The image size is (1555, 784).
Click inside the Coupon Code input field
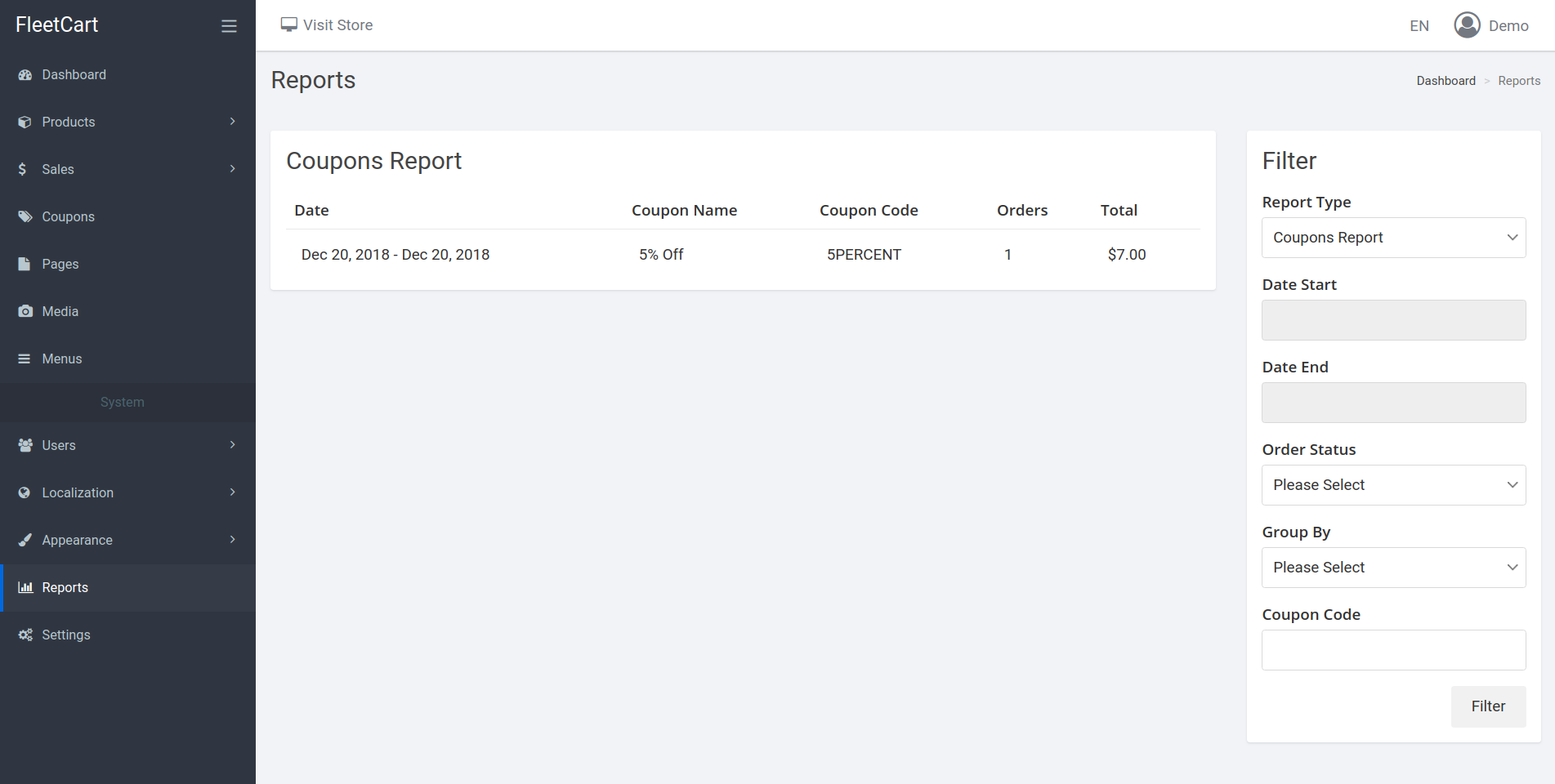[x=1393, y=649]
